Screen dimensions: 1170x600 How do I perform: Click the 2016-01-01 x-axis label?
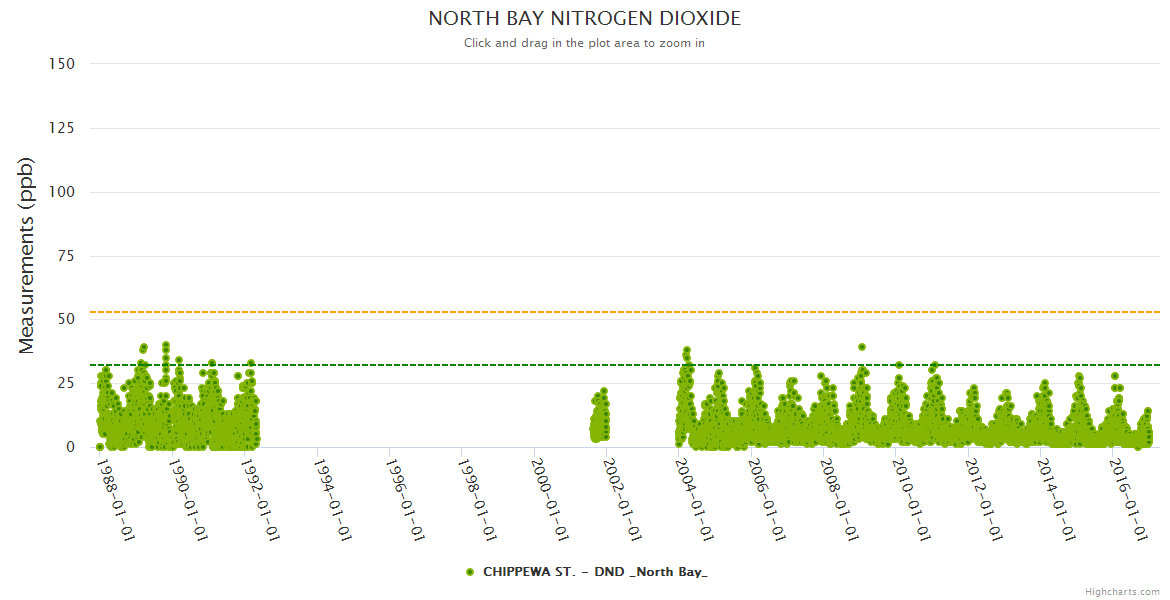pos(1127,498)
